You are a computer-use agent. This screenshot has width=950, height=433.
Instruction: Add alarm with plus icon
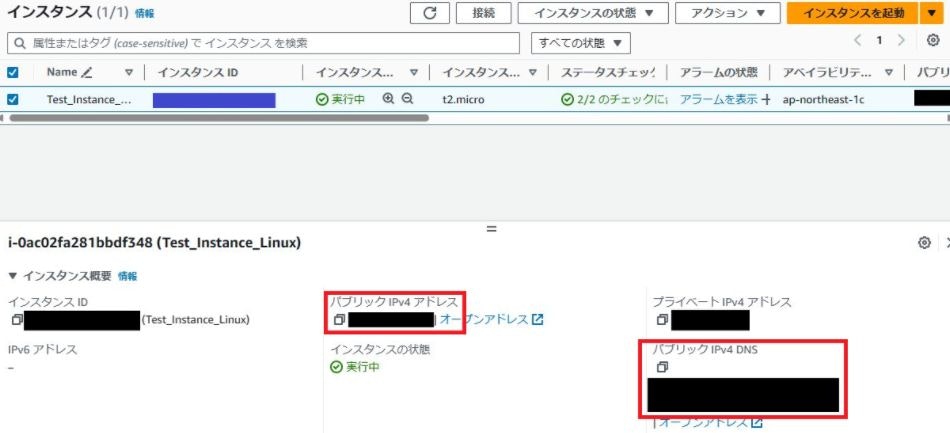click(x=766, y=99)
